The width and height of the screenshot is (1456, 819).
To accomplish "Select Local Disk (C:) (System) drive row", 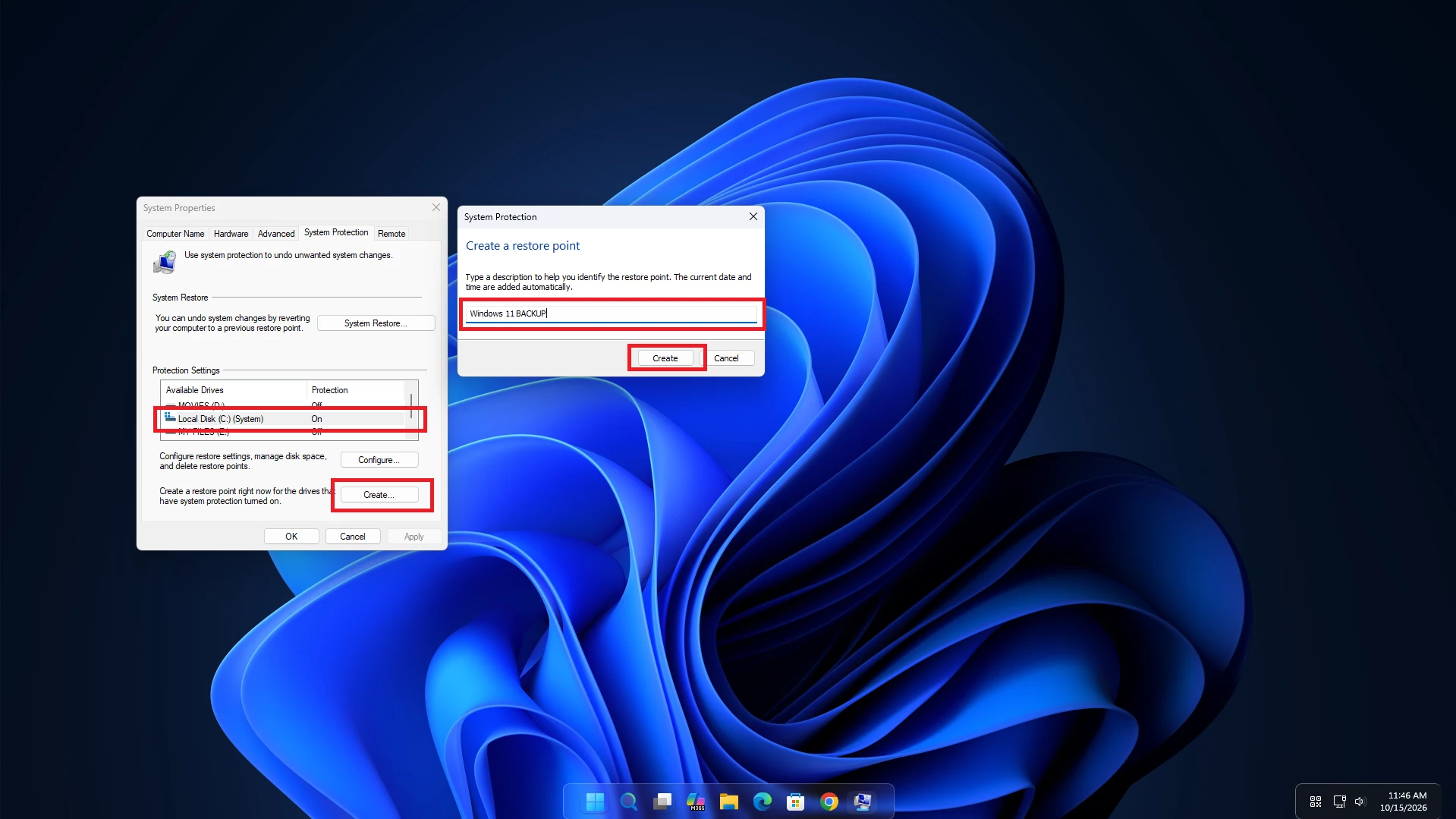I will click(282, 419).
